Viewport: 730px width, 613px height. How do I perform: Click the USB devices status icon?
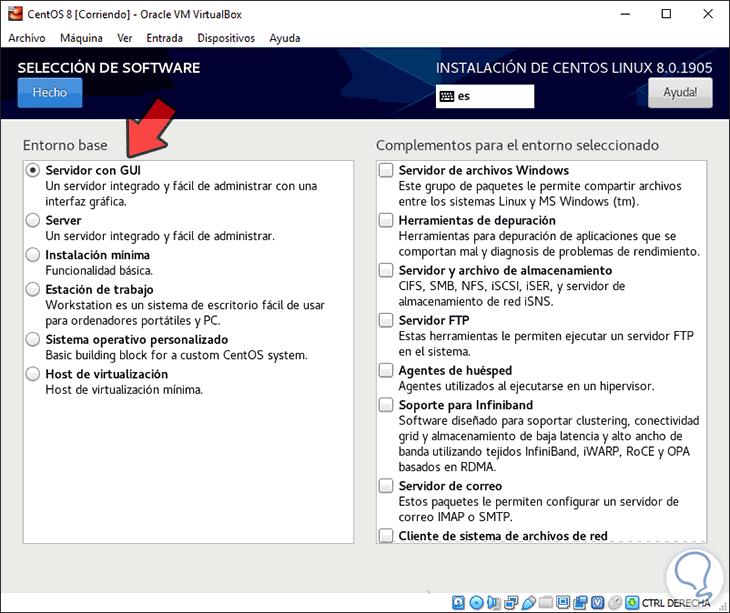click(x=528, y=603)
